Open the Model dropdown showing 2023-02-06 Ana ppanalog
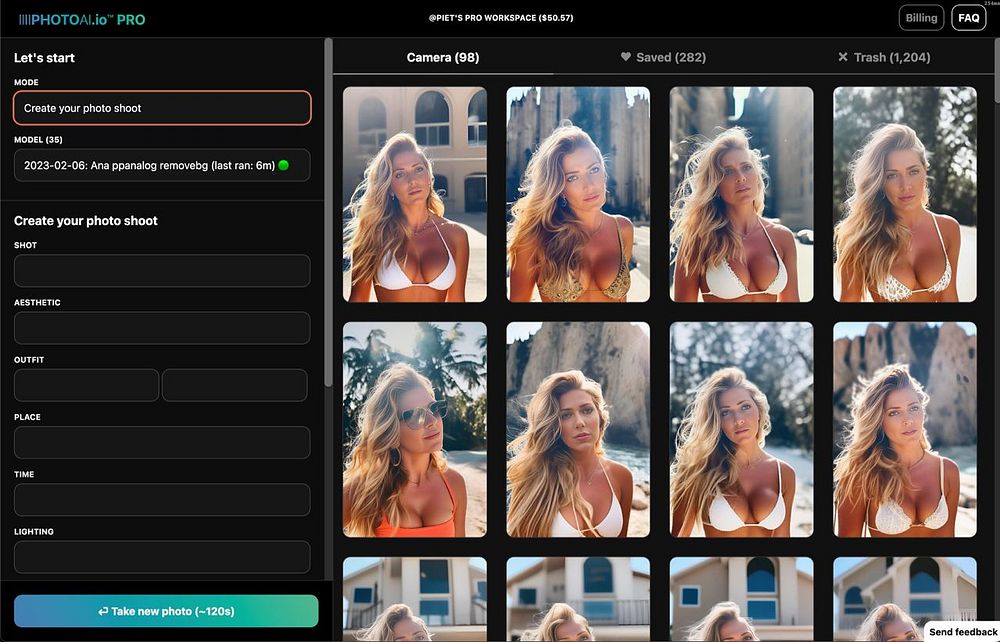This screenshot has width=1000, height=642. [162, 165]
